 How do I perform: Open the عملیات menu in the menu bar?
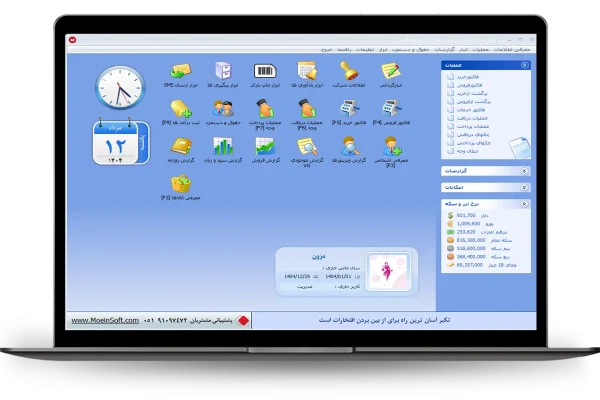click(480, 50)
